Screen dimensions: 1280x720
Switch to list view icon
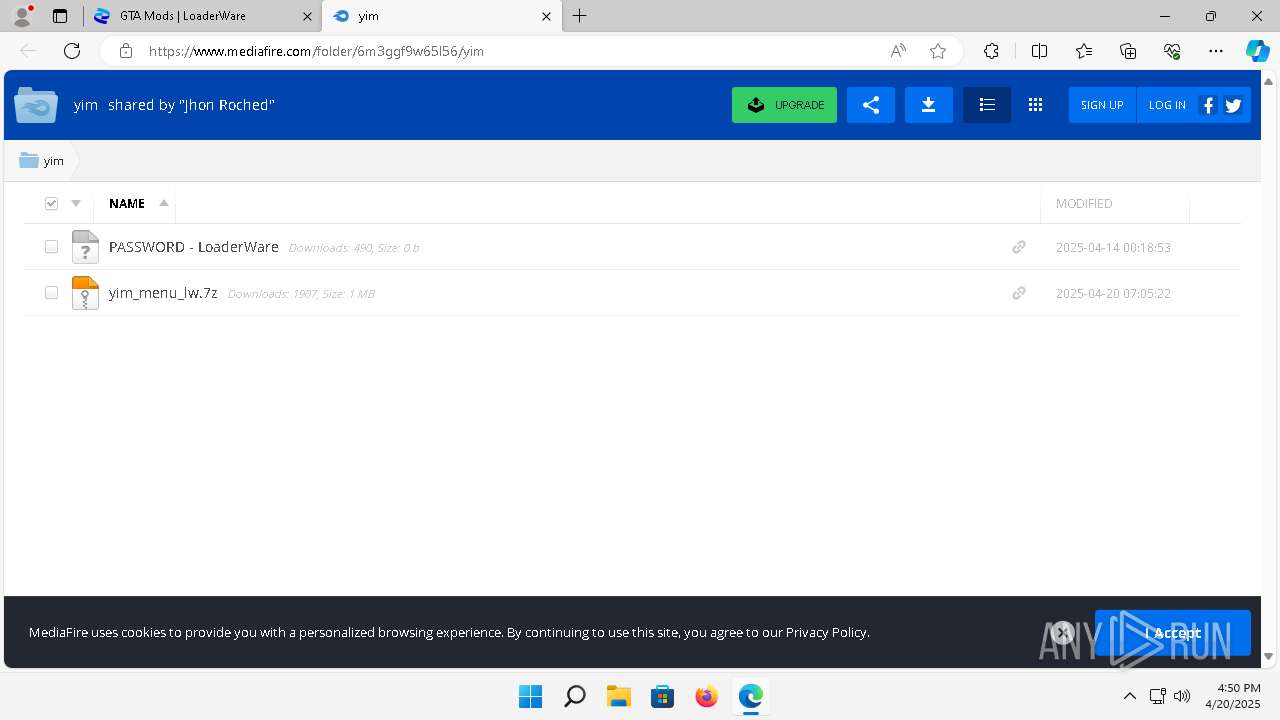pos(987,105)
